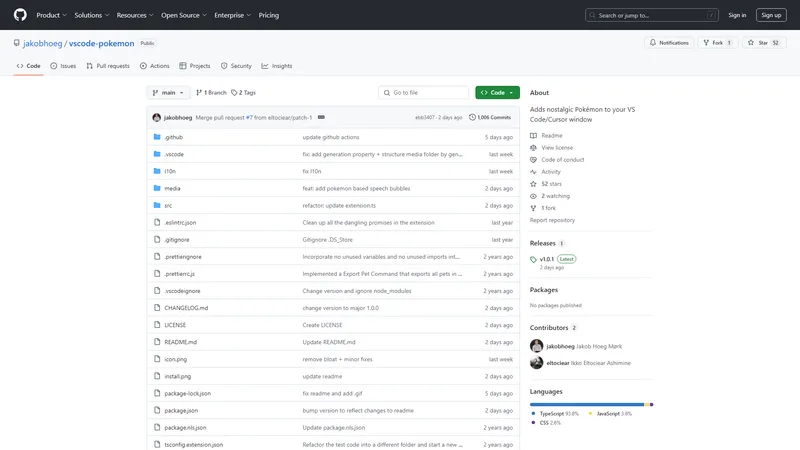The height and width of the screenshot is (450, 800).
Task: Click the pulse icon beside Activity
Action: pos(533,172)
